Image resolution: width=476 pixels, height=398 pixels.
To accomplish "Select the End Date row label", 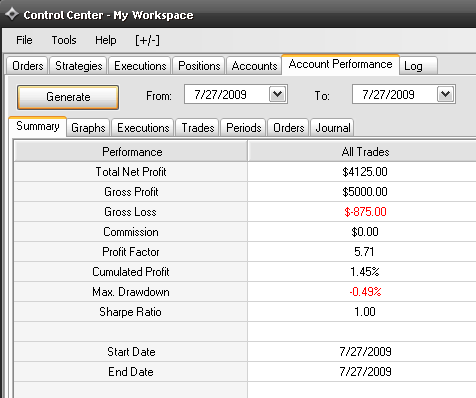I will (x=131, y=372).
